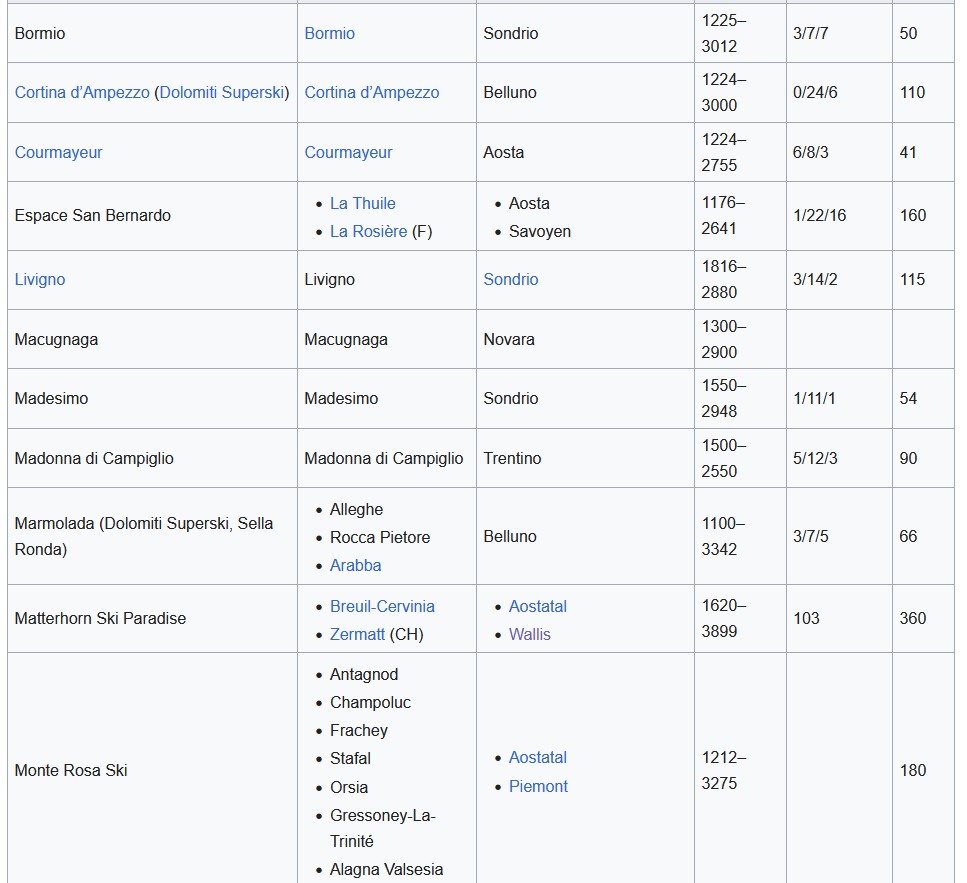
Task: Select the Alleghe list entry
Action: point(356,509)
